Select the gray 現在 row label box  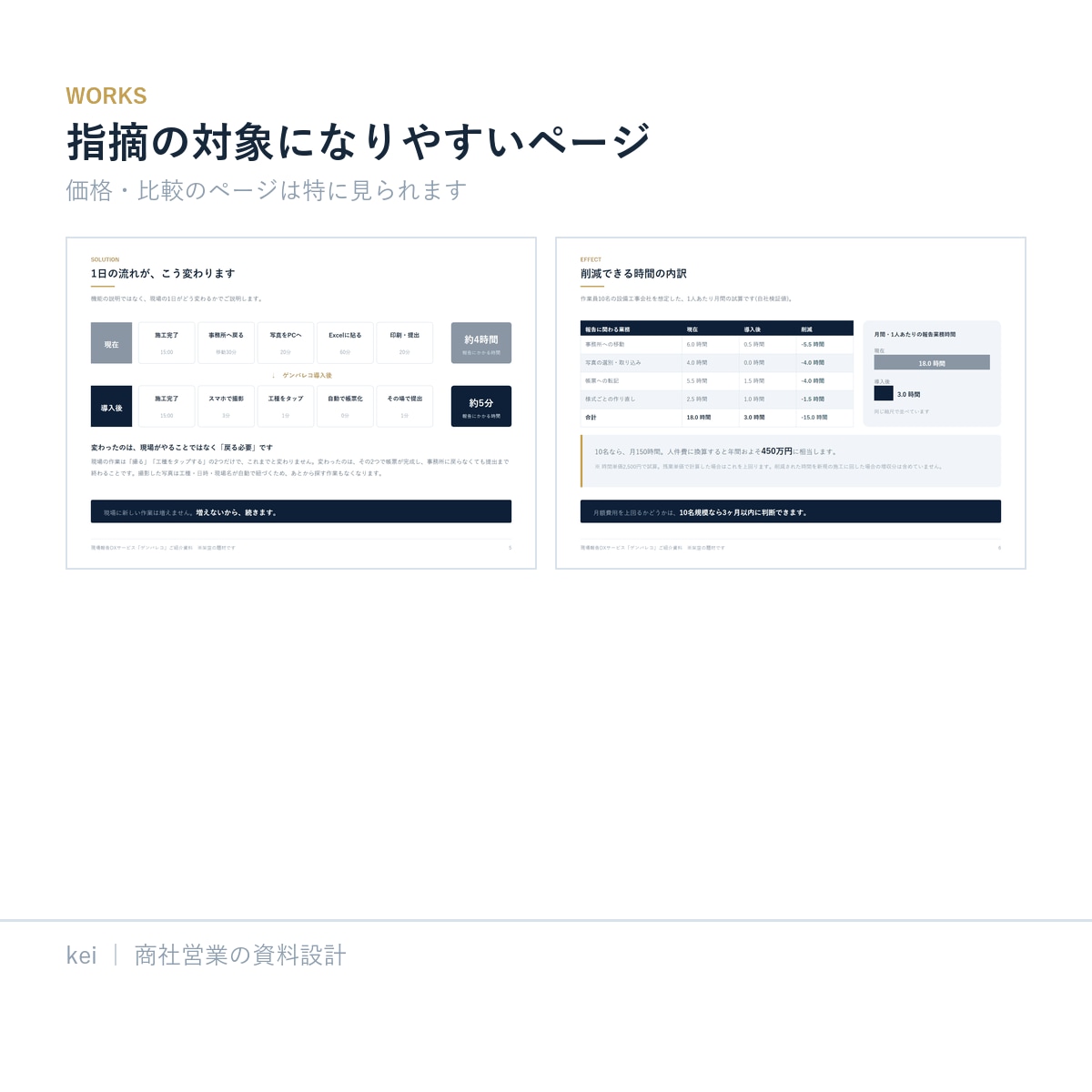[111, 343]
